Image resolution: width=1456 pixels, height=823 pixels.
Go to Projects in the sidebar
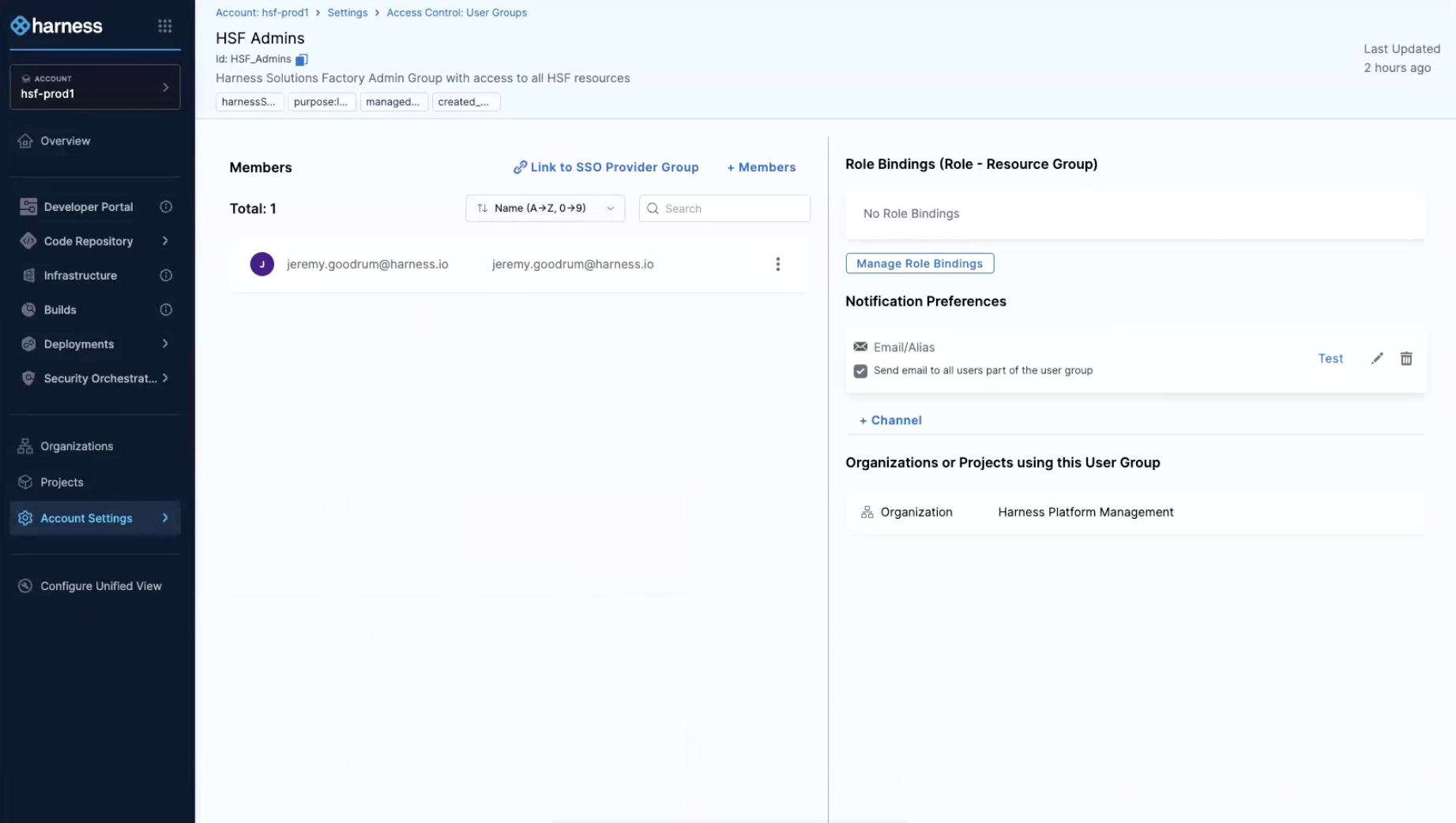62,483
